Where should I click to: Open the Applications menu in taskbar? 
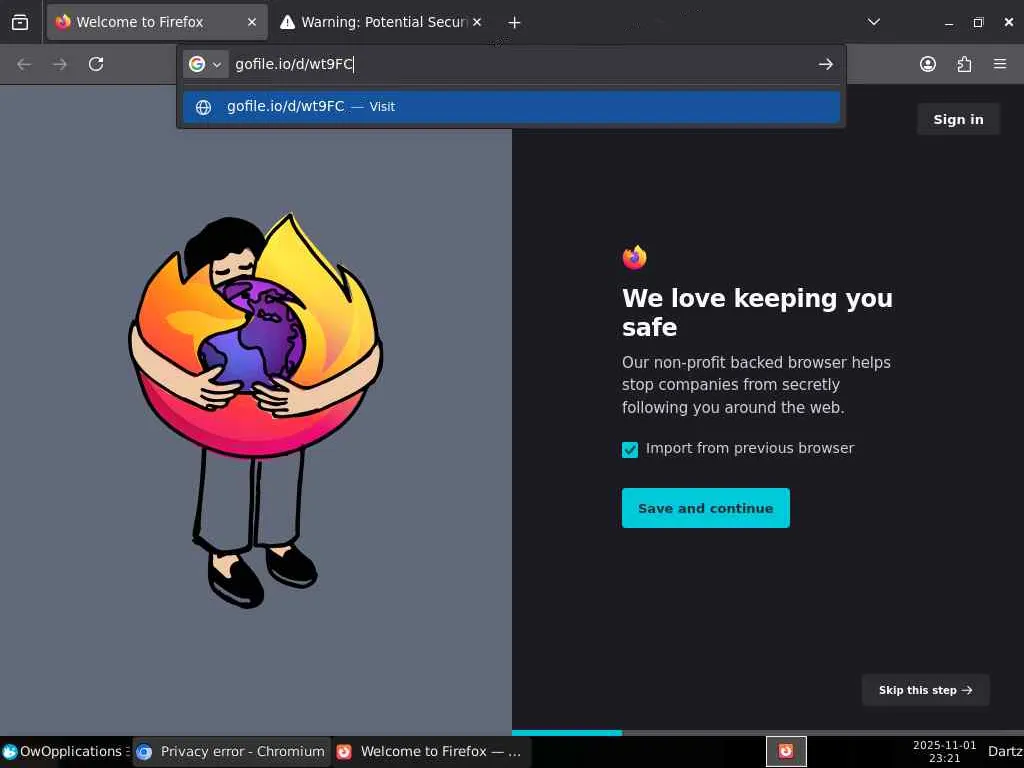coord(65,752)
